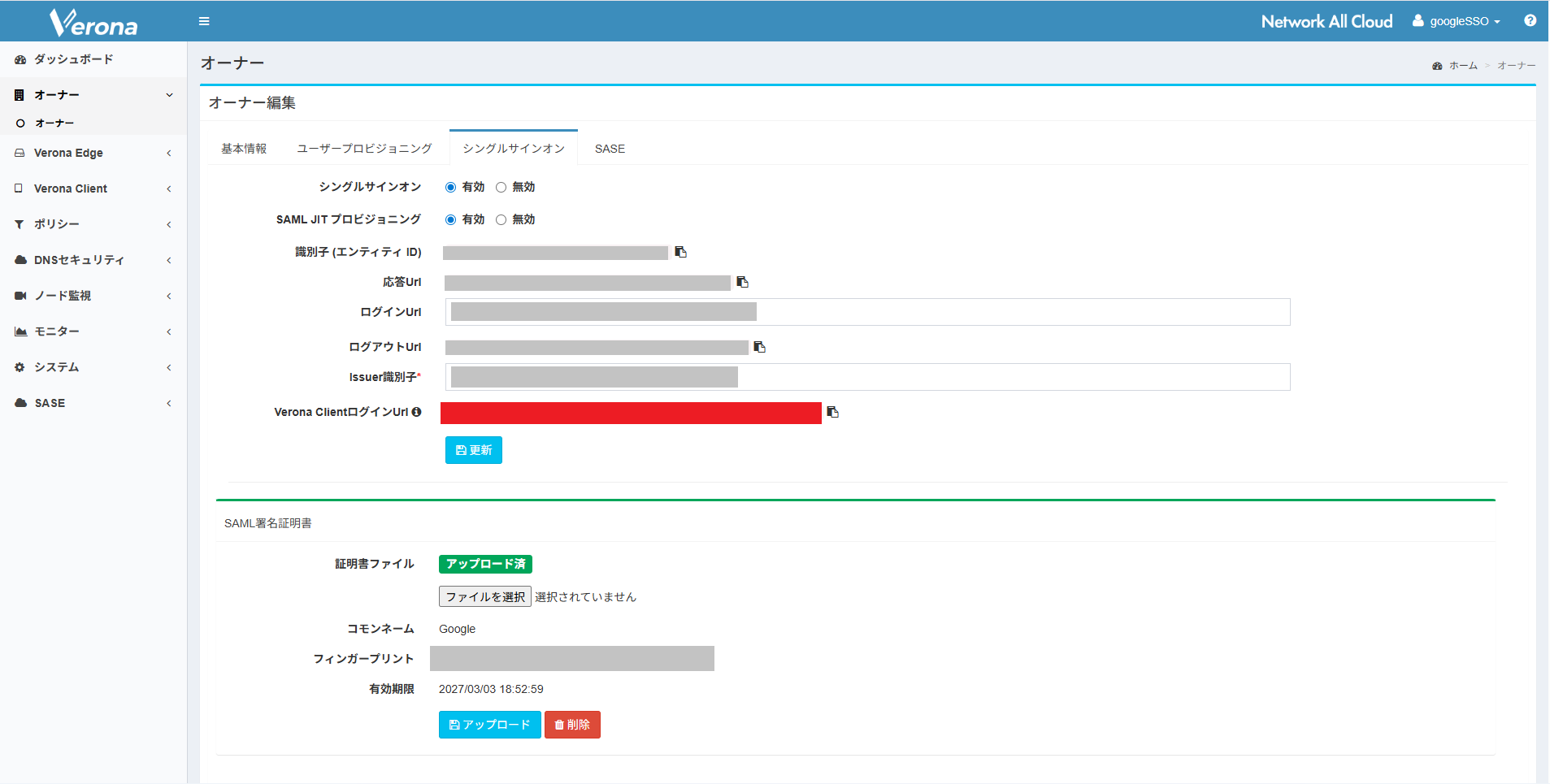
Task: Click the system gear icon in sidebar
Action: pos(20,367)
